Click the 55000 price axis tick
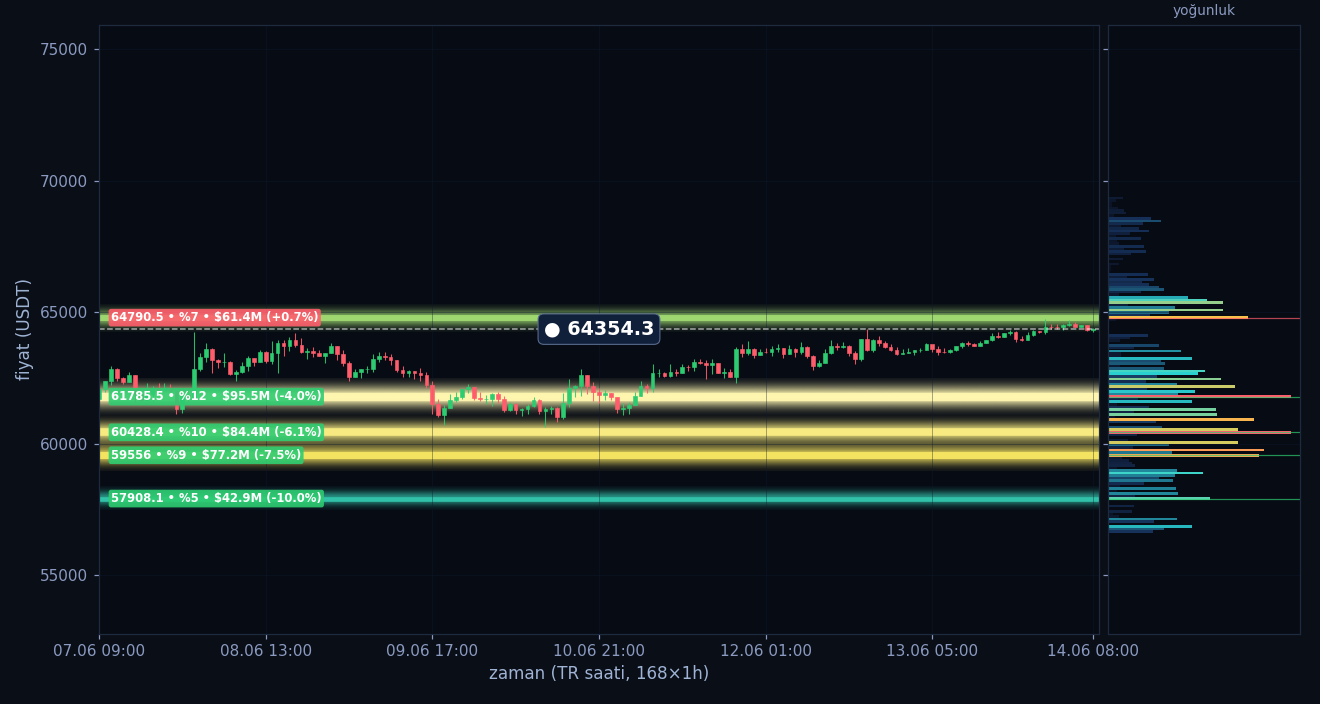The height and width of the screenshot is (704, 1320). [65, 576]
